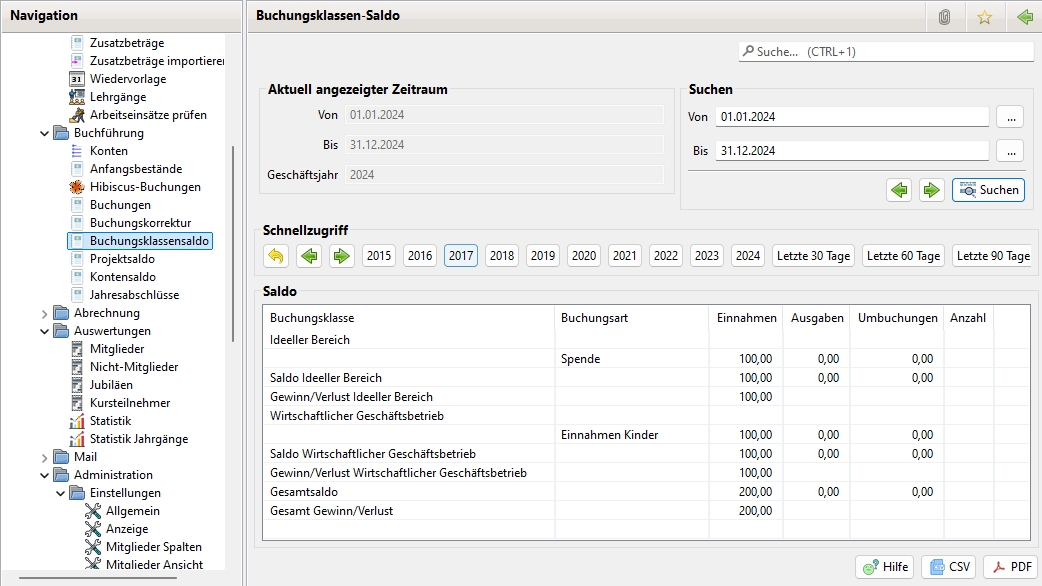Select Arbeitseinsätze prüfen in navigation
Screen dimensions: 1042x586
[148, 115]
